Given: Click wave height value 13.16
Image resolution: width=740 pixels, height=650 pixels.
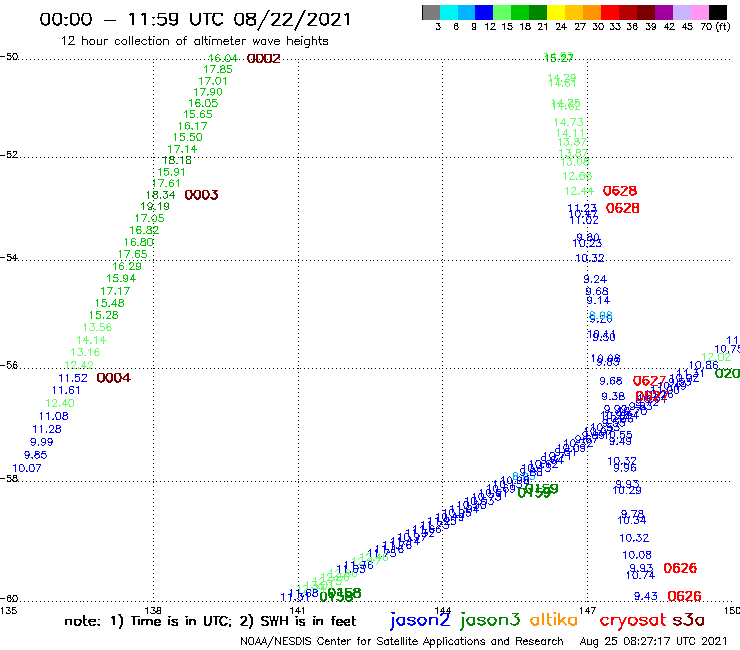Looking at the screenshot, I should (85, 352).
